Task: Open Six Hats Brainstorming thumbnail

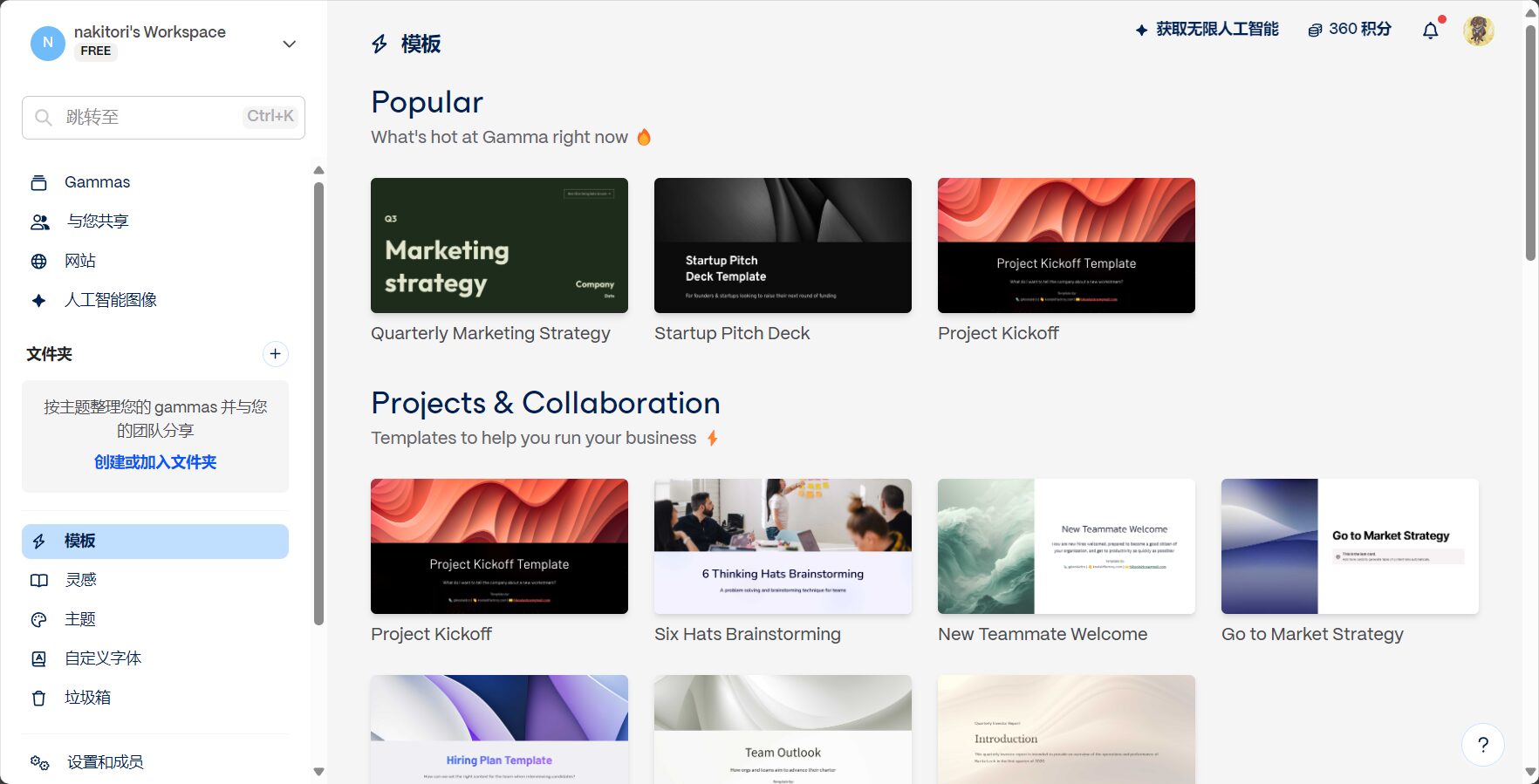Action: pos(783,547)
